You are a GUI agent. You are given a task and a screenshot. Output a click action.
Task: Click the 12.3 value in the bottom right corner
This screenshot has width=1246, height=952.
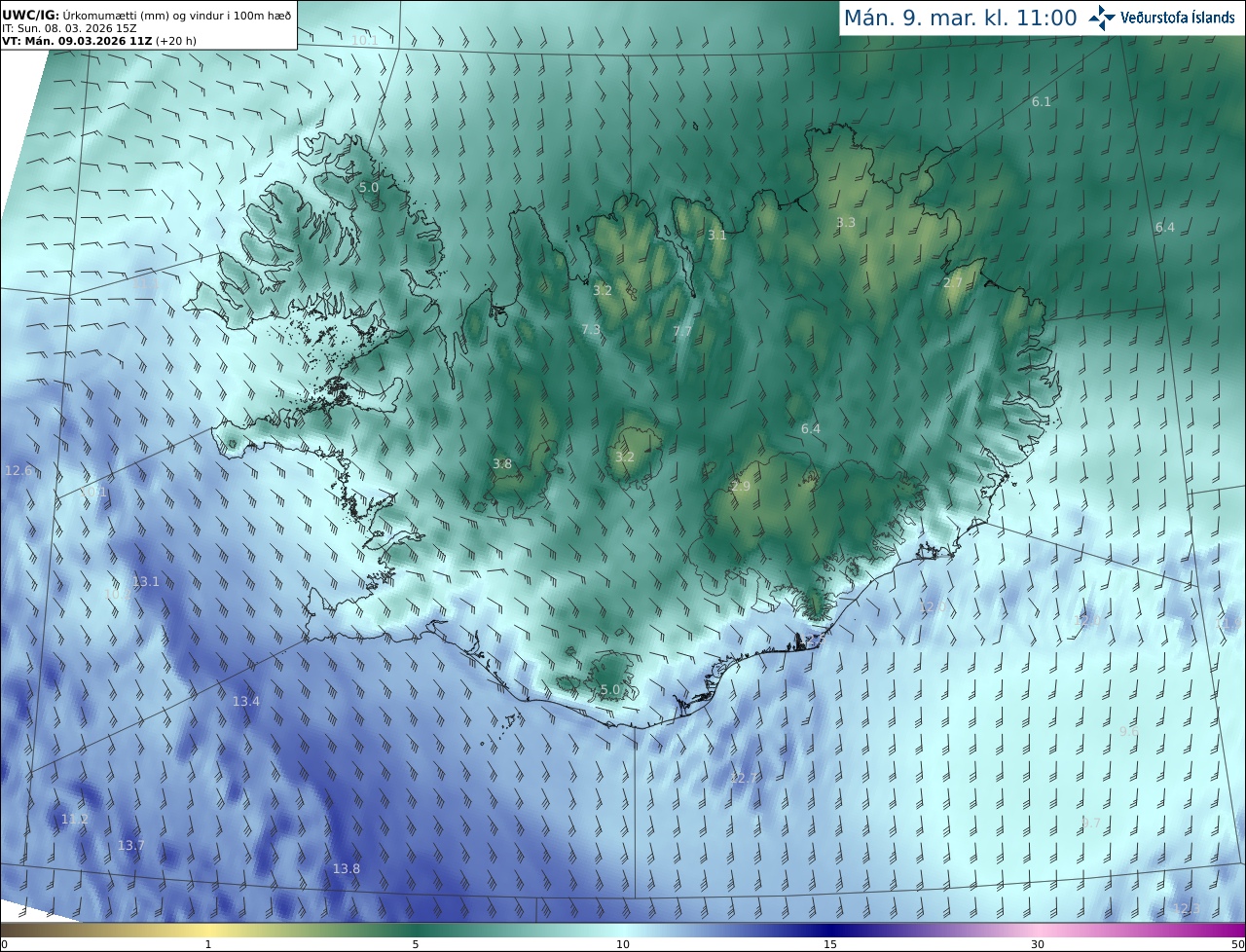pyautogui.click(x=1186, y=909)
